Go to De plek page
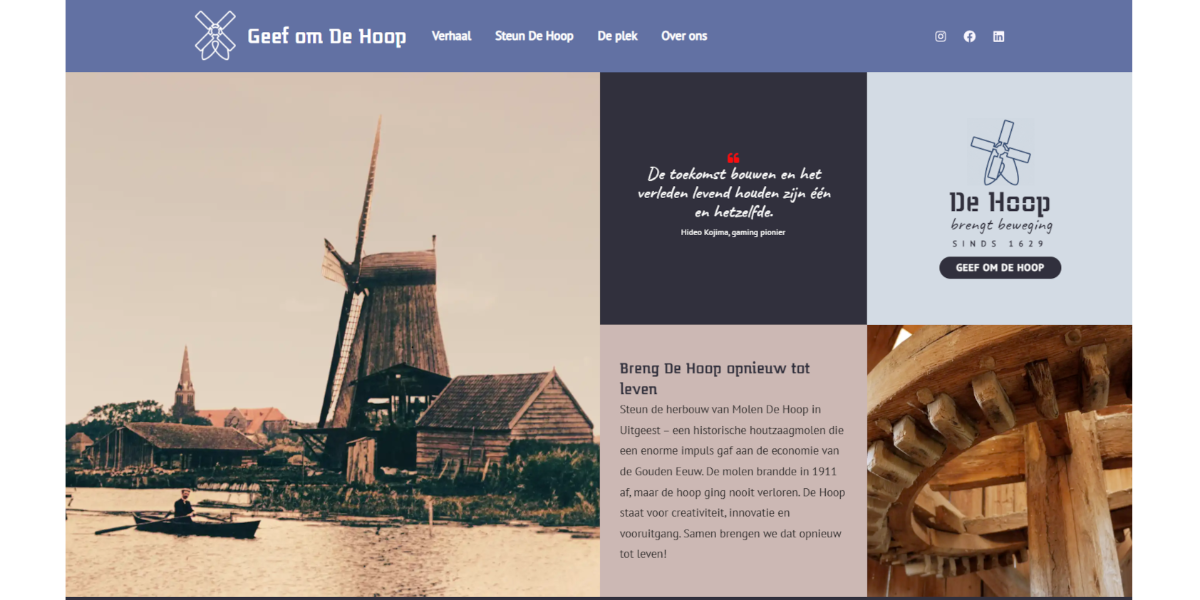Screen dimensions: 1200x600 617,36
